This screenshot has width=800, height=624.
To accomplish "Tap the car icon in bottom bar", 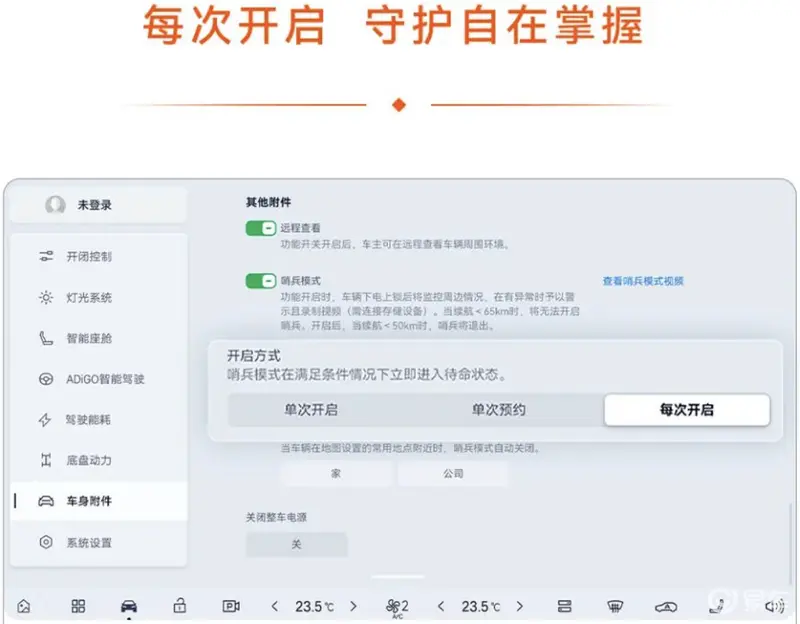I will 129,606.
